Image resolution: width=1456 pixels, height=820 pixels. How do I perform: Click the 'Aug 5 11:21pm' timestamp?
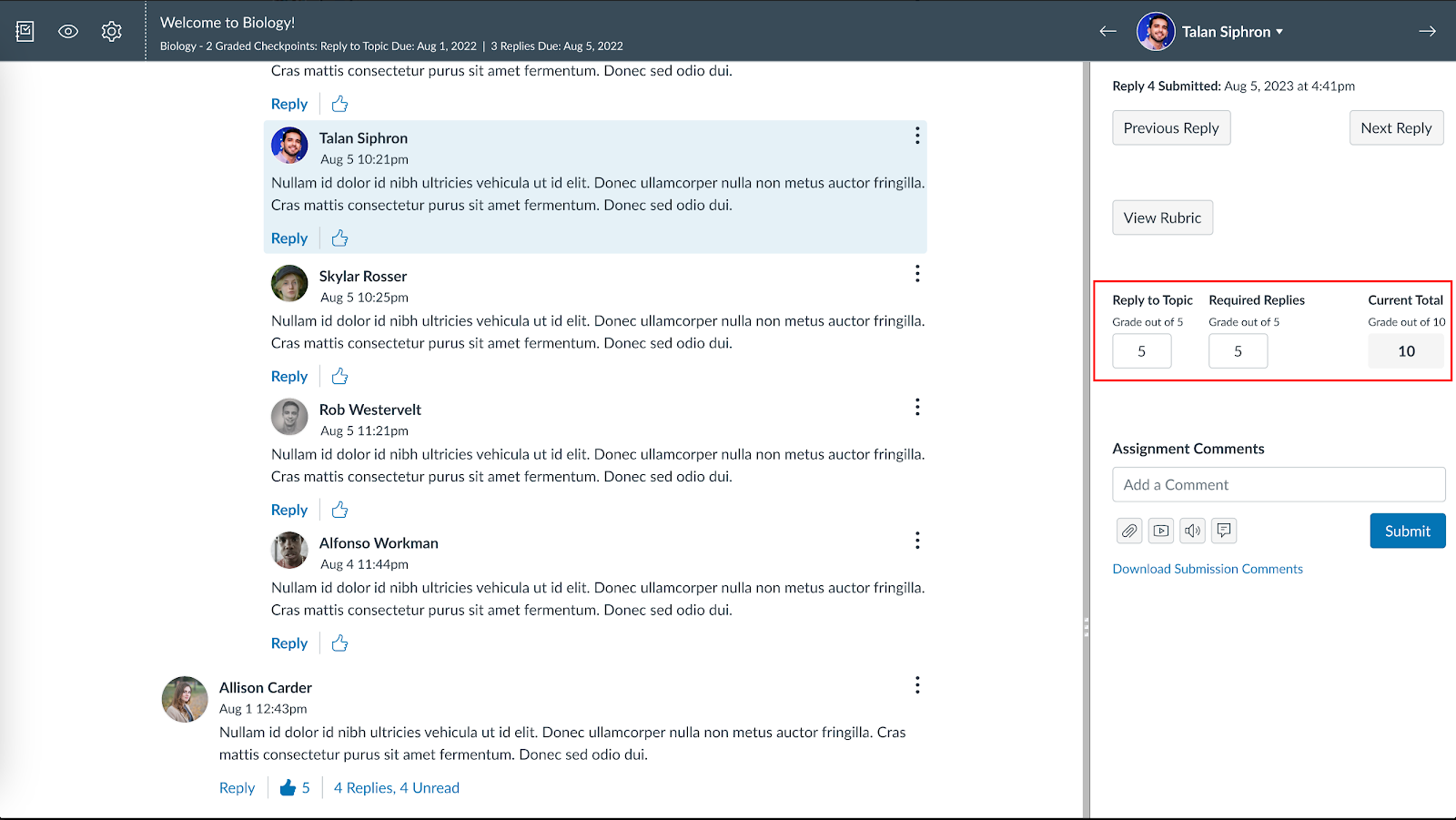coord(364,431)
